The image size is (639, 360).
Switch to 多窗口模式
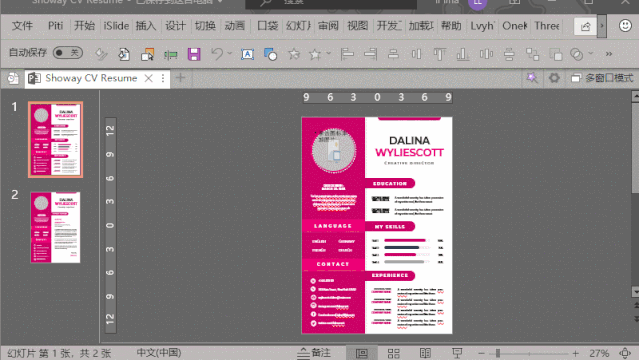[x=602, y=77]
